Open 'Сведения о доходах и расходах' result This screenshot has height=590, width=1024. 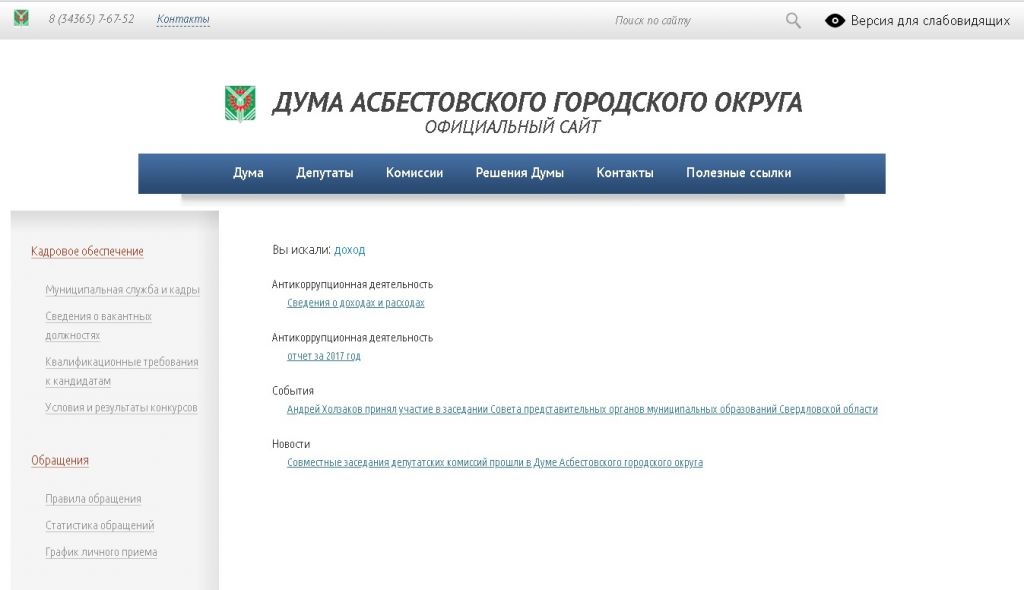tap(355, 302)
